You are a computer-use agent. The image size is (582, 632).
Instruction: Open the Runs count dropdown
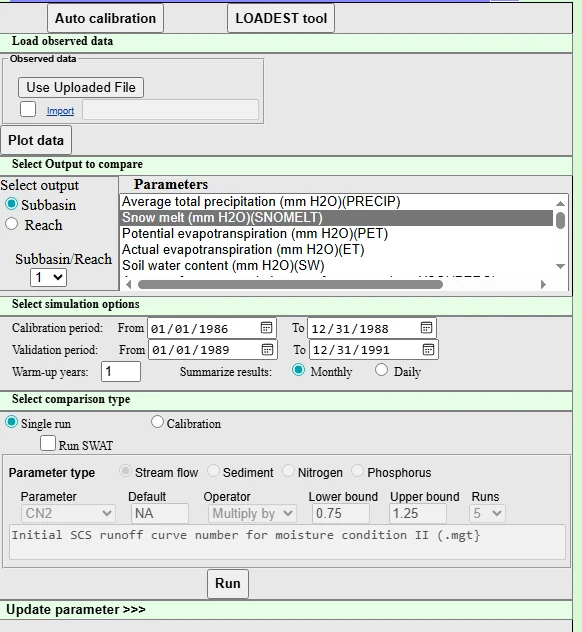point(487,514)
